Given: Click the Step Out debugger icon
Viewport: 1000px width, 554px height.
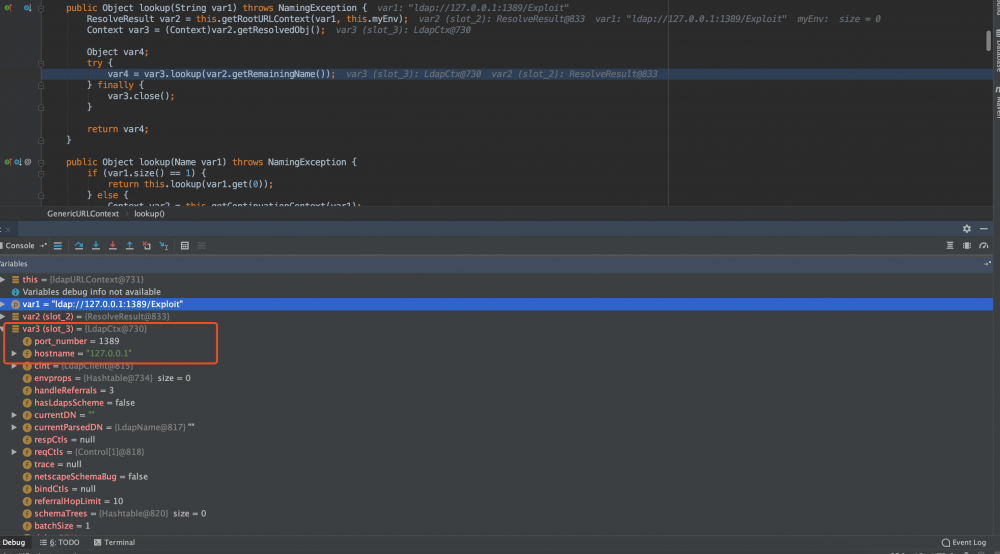Looking at the screenshot, I should click(x=129, y=245).
